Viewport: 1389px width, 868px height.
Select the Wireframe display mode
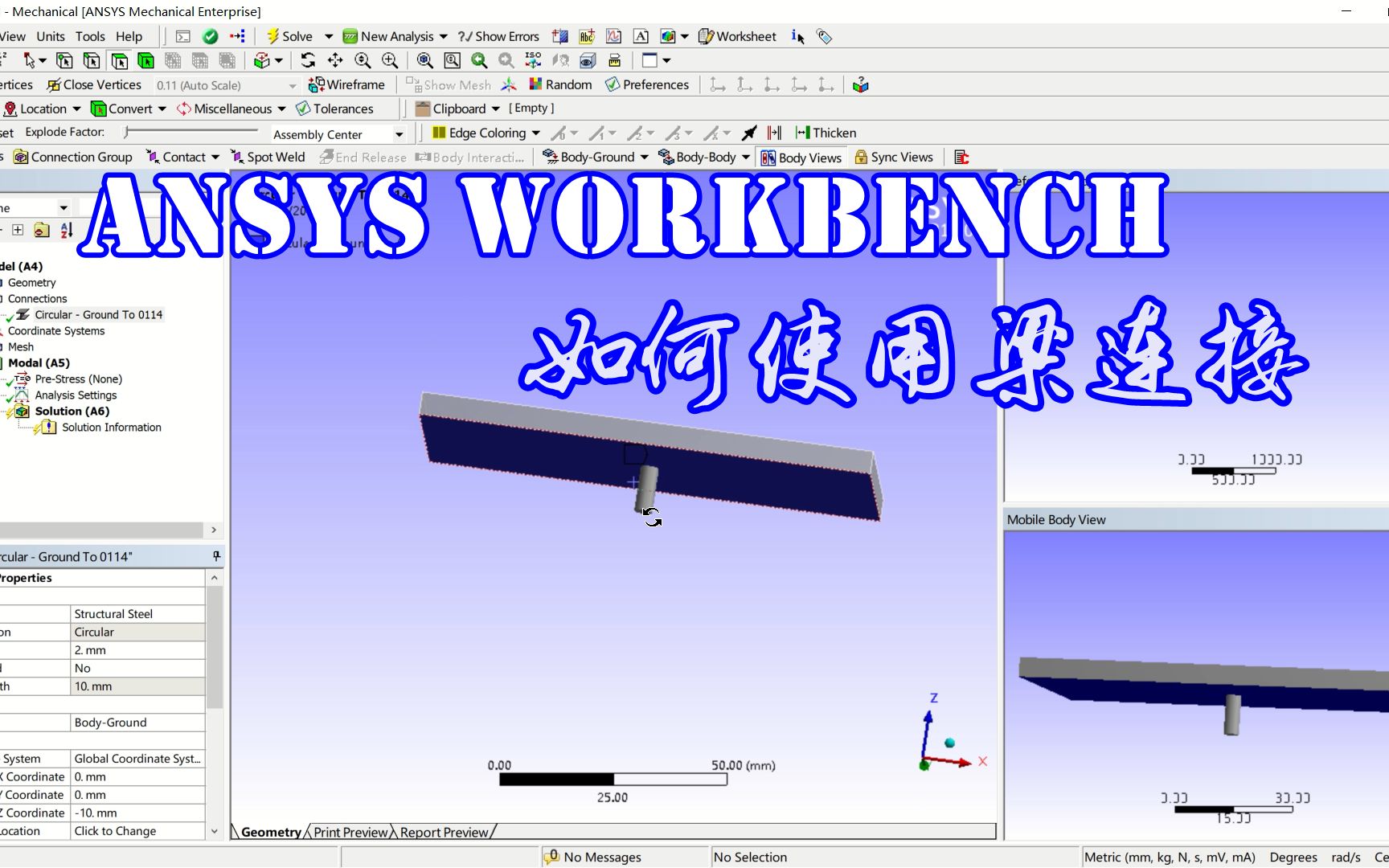346,84
